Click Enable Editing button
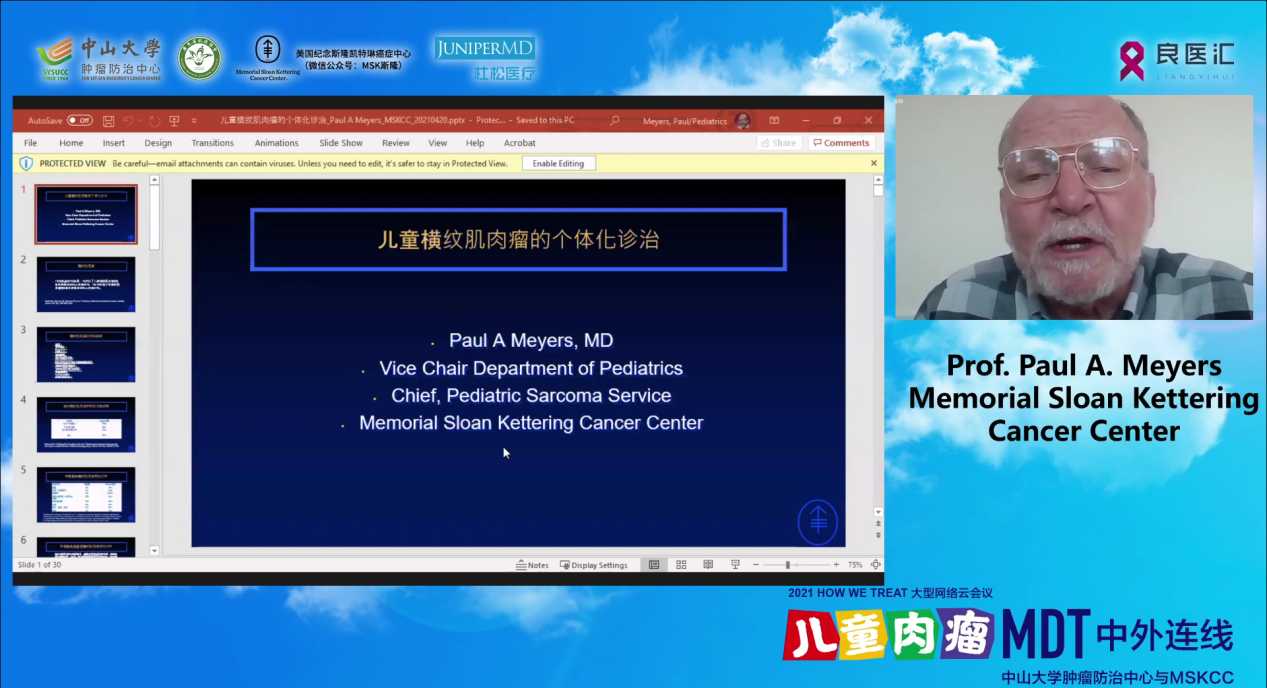Image resolution: width=1267 pixels, height=688 pixels. pyautogui.click(x=559, y=163)
